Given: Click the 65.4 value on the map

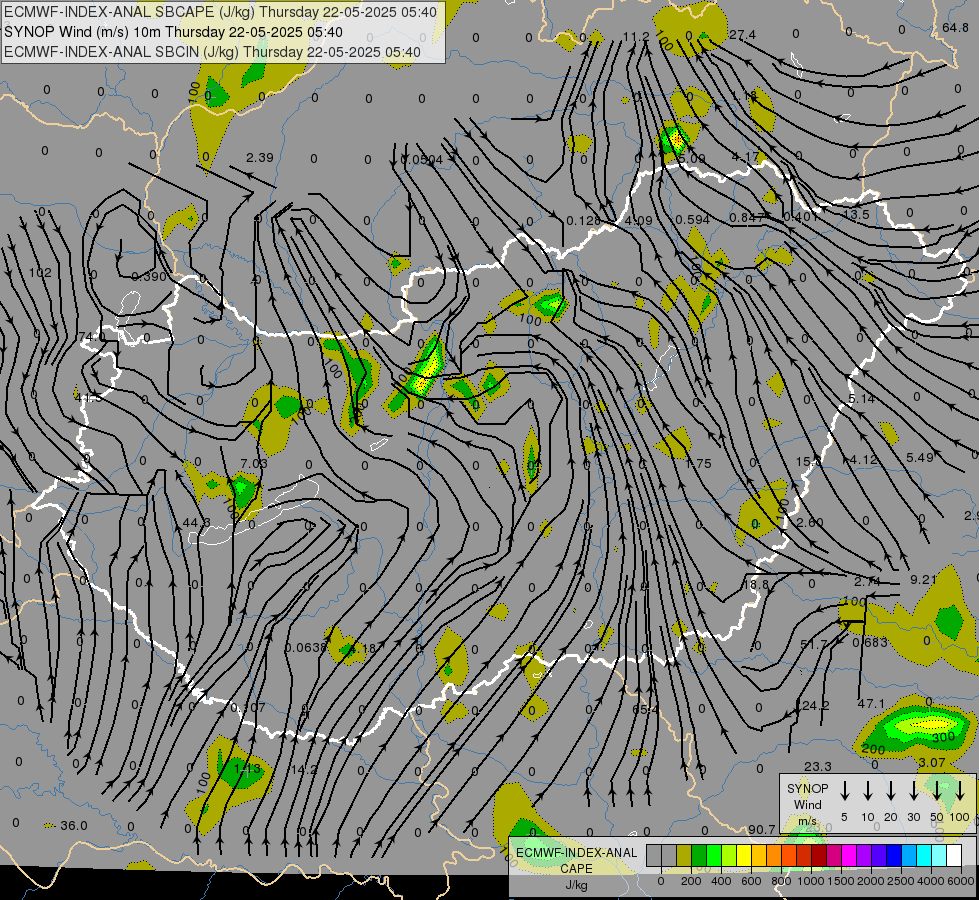Looking at the screenshot, I should click(x=645, y=710).
